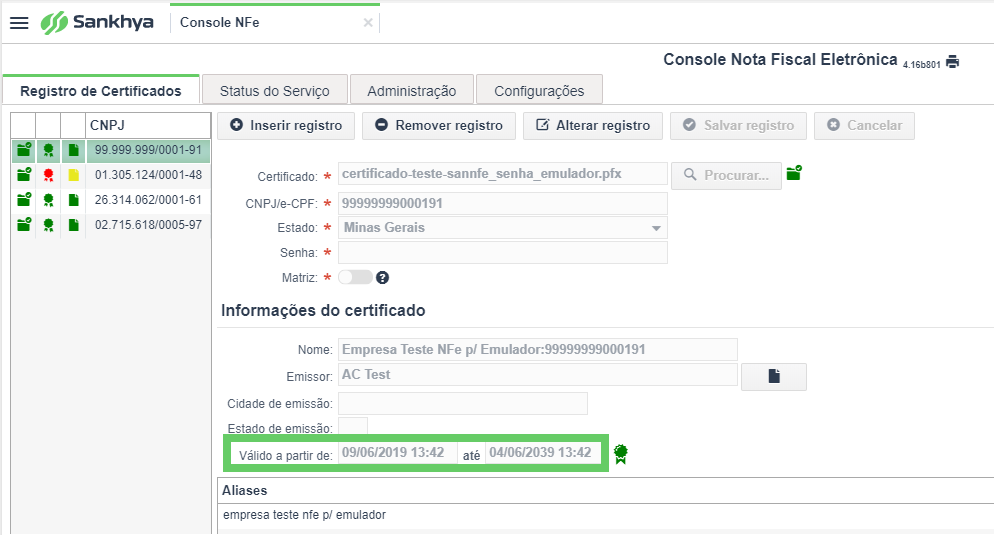Screen dimensions: 994x535
Task: Click green seal icon in row 02.715.618/0005-97
Action: [x=48, y=225]
